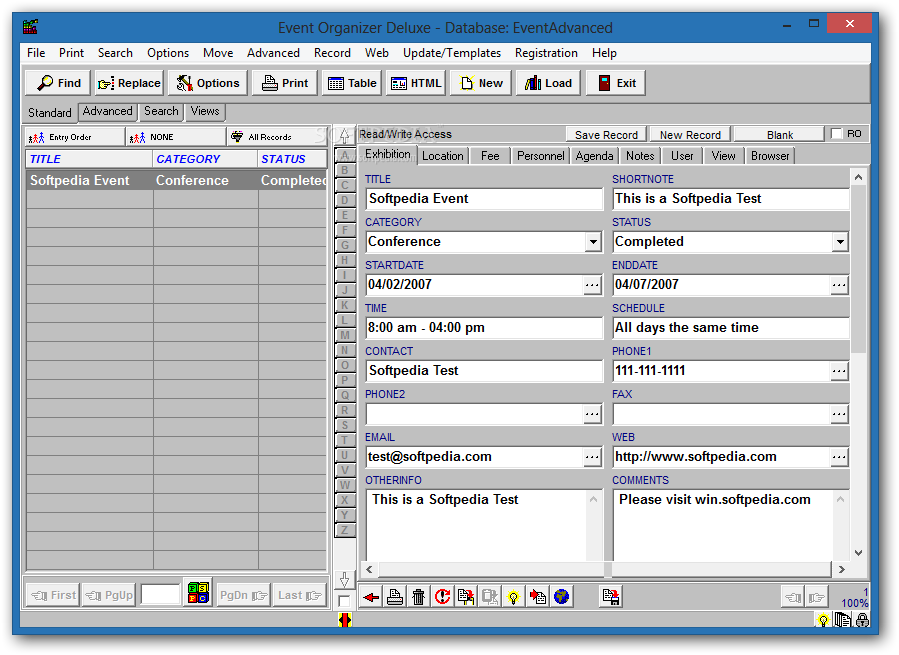Click the printer icon in the bottom record toolbar
Screen dimensions: 899x655
click(x=394, y=597)
